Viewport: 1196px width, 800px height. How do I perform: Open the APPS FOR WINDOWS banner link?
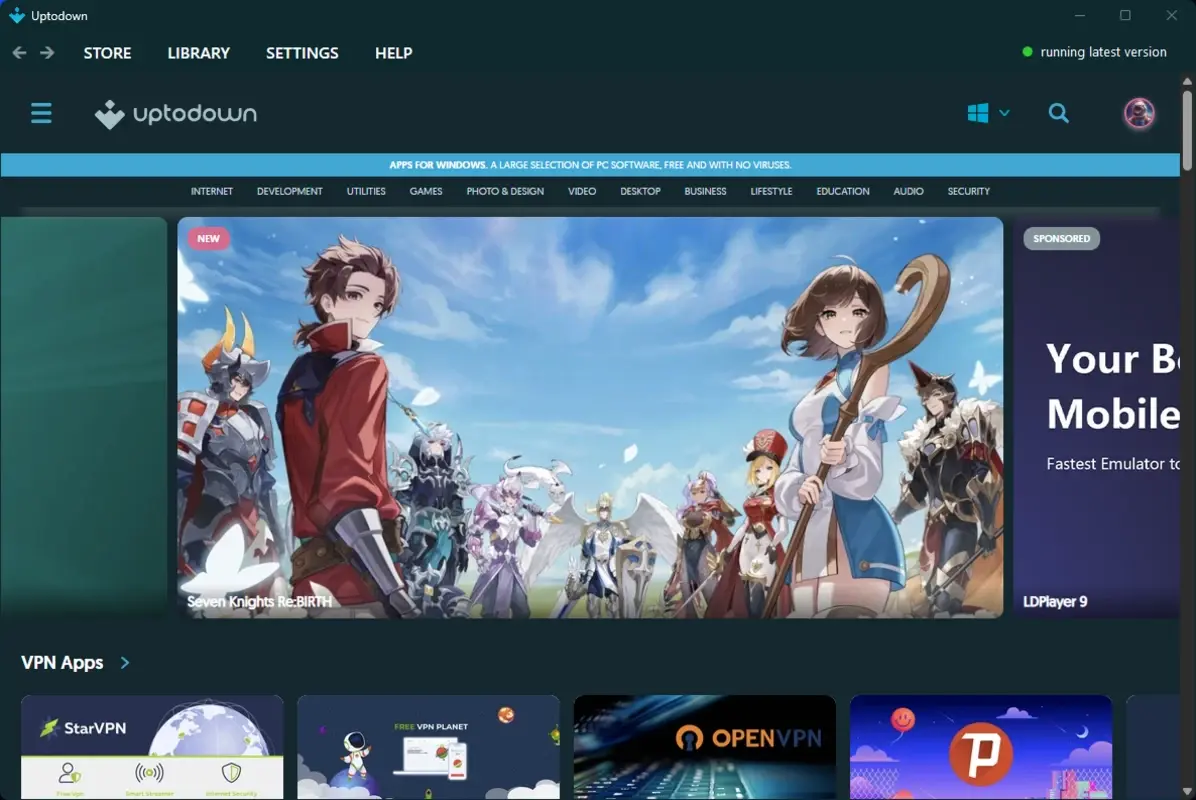590,164
